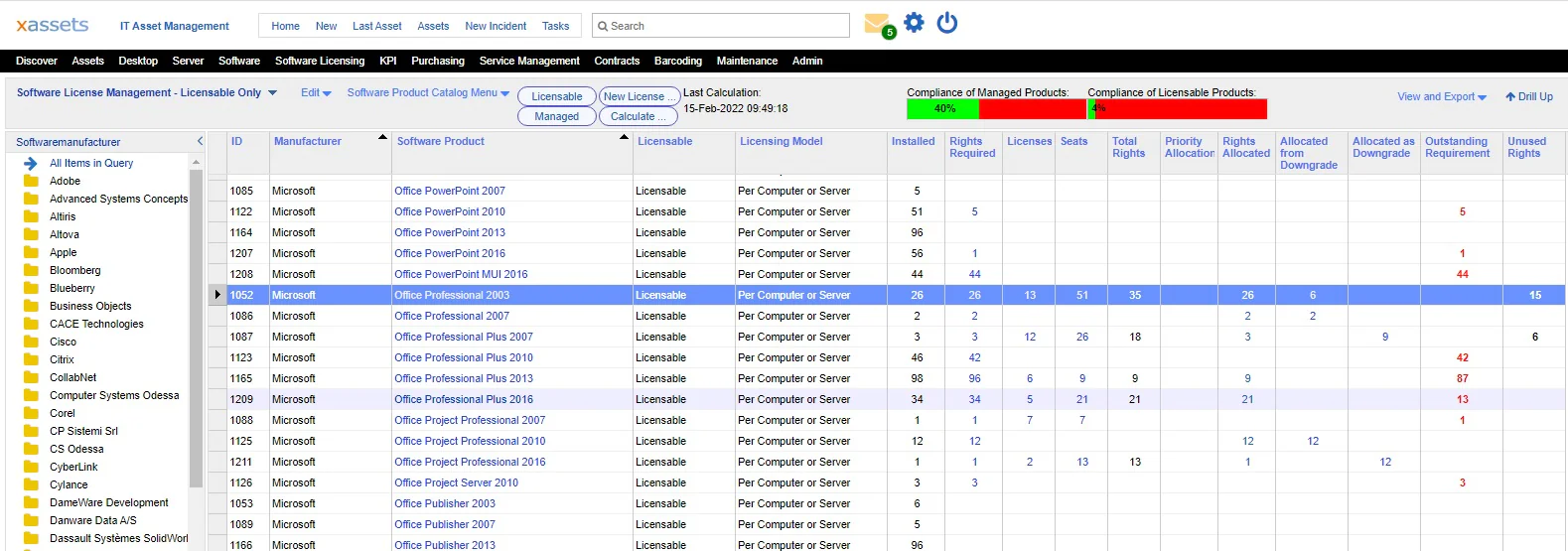Screen dimensions: 1568x551
Task: Select Computer Systems Odessa manufacturer
Action: (114, 395)
